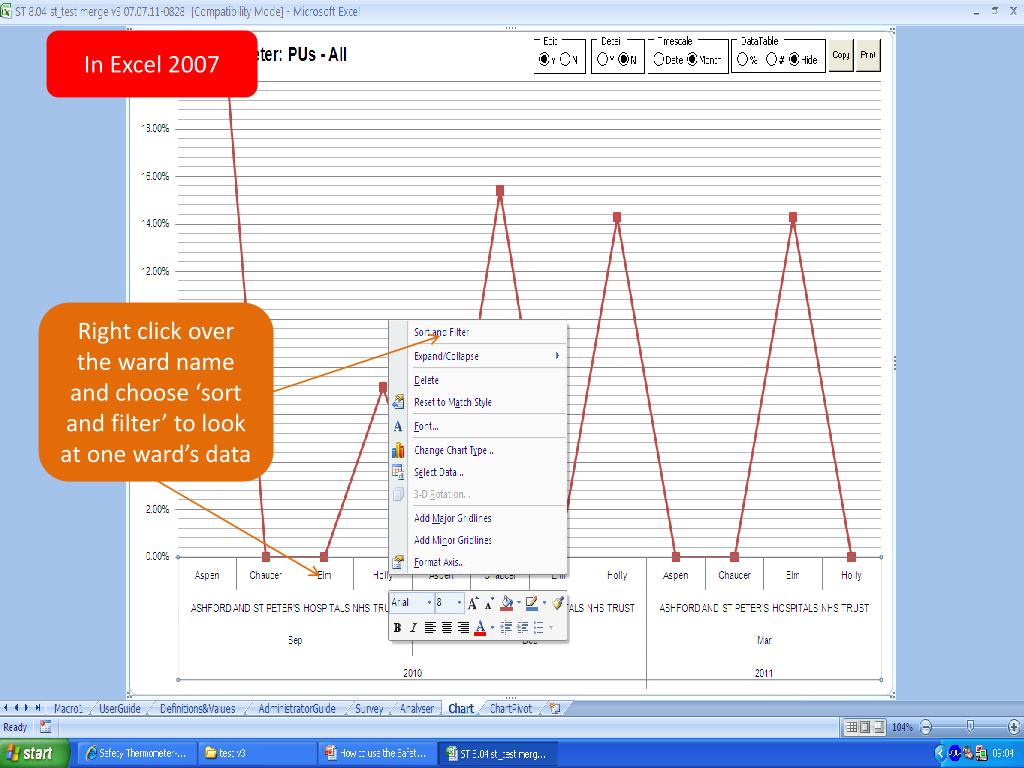Click the macro record icon in status bar
The height and width of the screenshot is (768, 1024).
tap(45, 726)
